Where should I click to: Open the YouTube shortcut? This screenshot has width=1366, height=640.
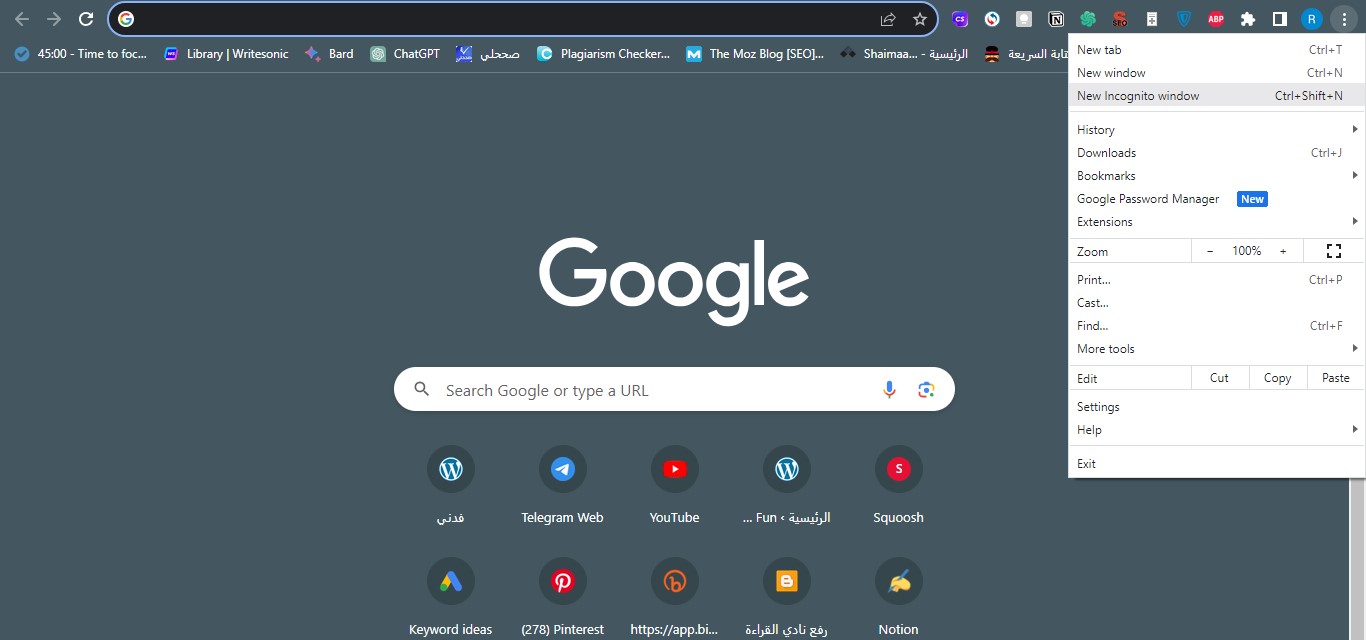pyautogui.click(x=674, y=485)
